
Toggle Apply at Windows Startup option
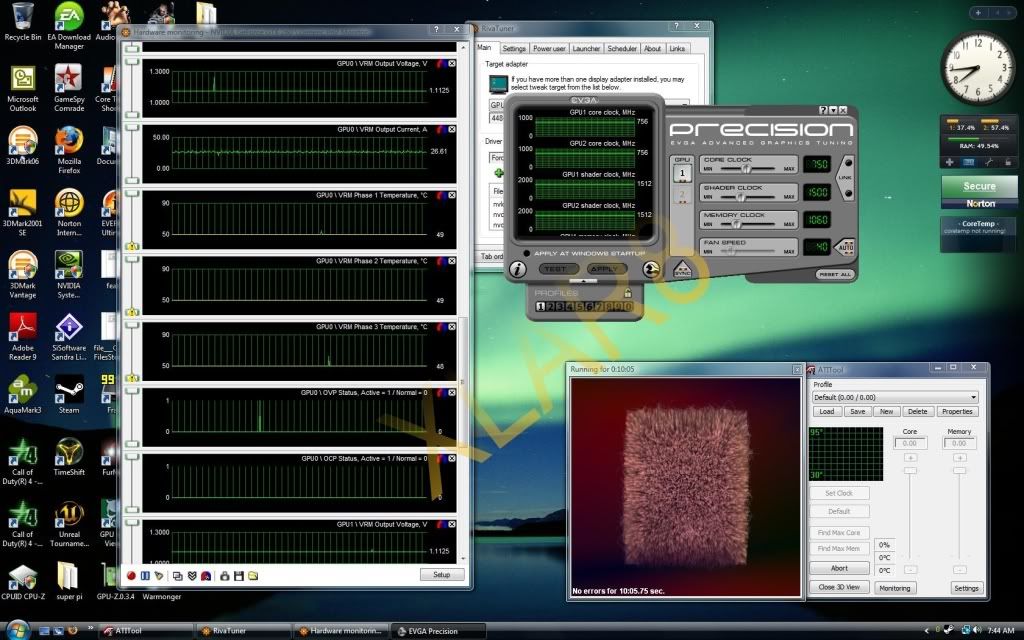[x=527, y=254]
